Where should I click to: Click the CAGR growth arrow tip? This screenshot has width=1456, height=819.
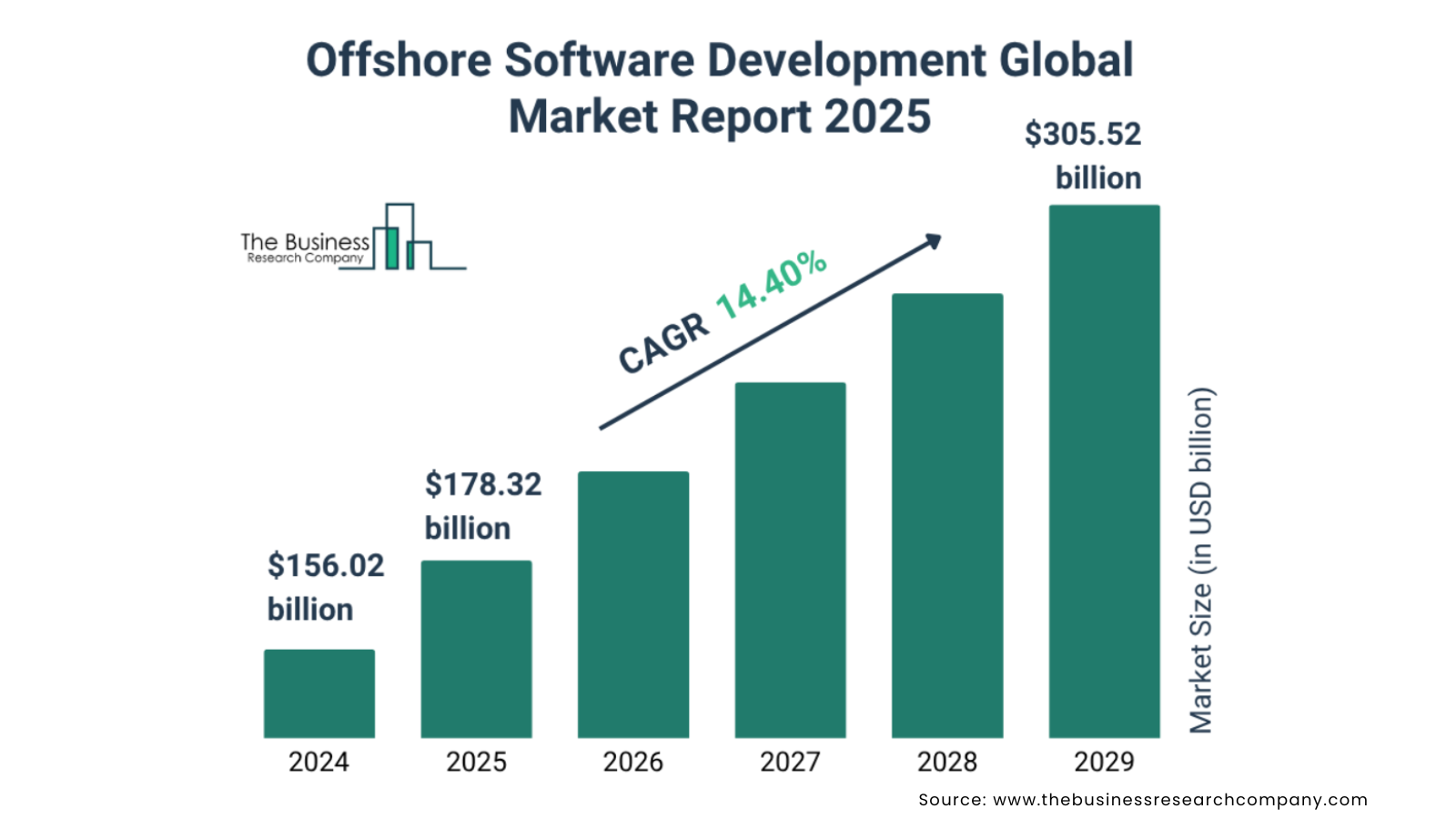tap(933, 240)
